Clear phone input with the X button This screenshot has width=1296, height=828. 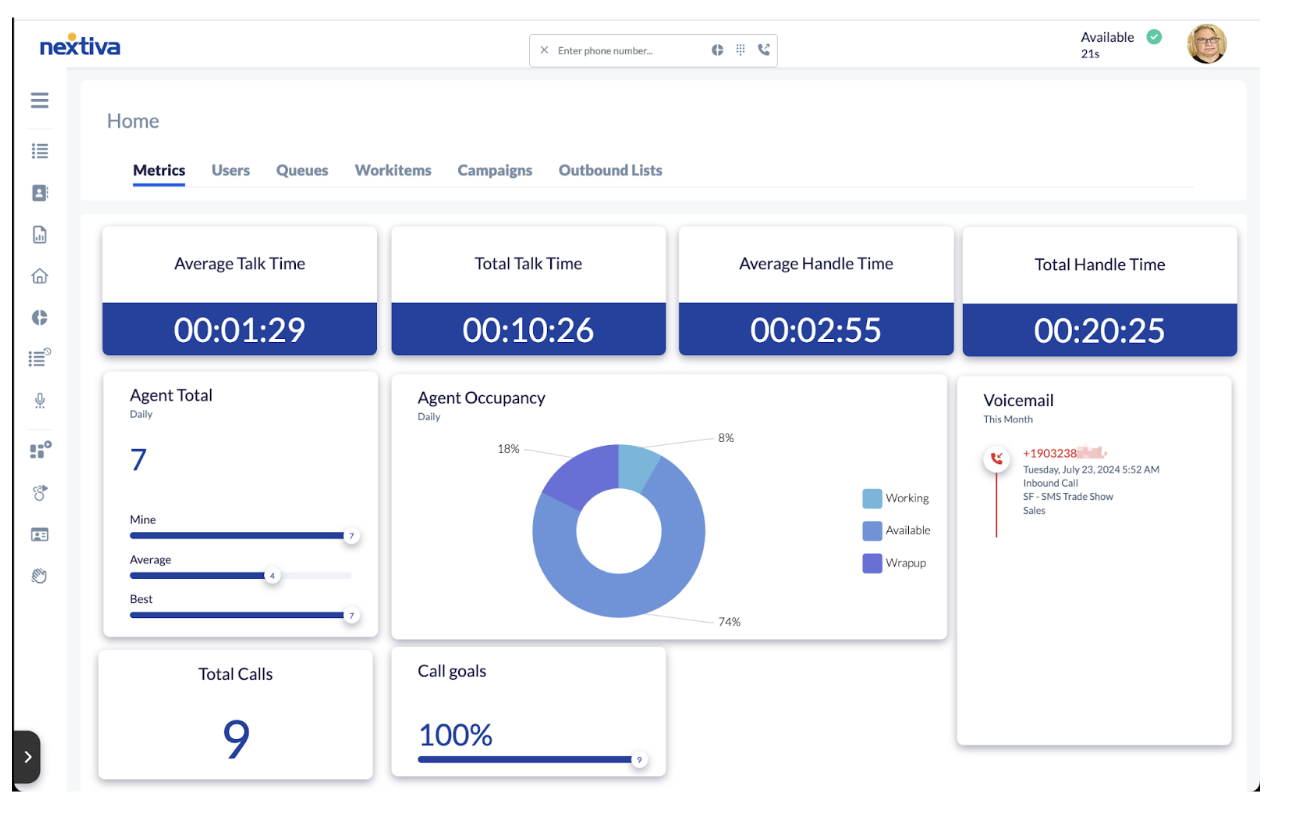pyautogui.click(x=544, y=49)
